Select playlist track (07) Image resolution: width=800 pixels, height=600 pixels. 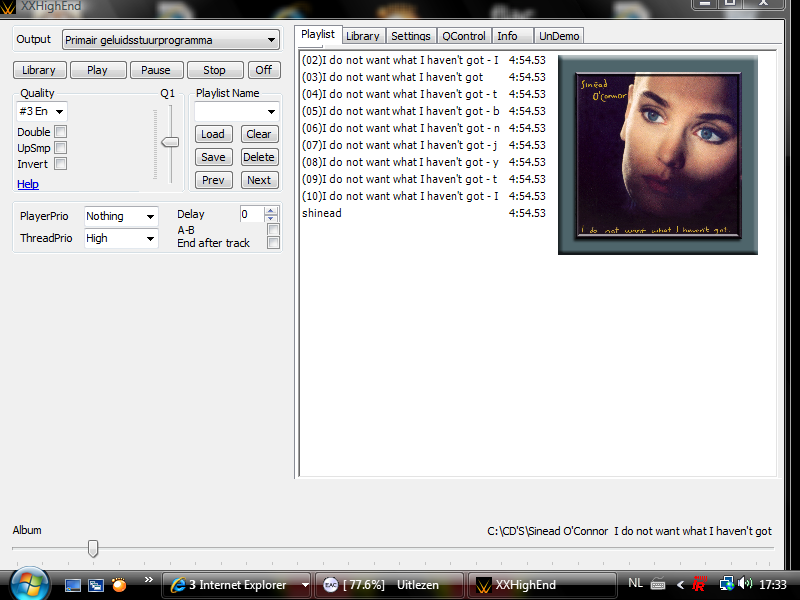coord(423,145)
